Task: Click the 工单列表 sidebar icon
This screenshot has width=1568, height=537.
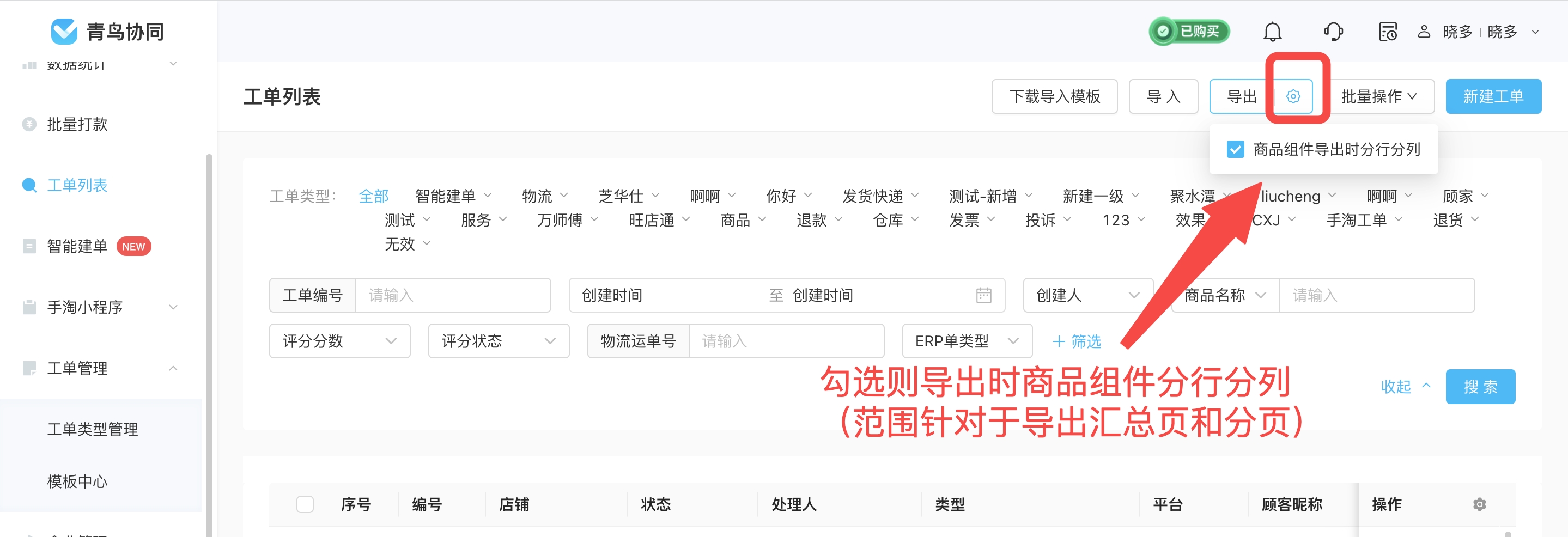Action: (29, 185)
